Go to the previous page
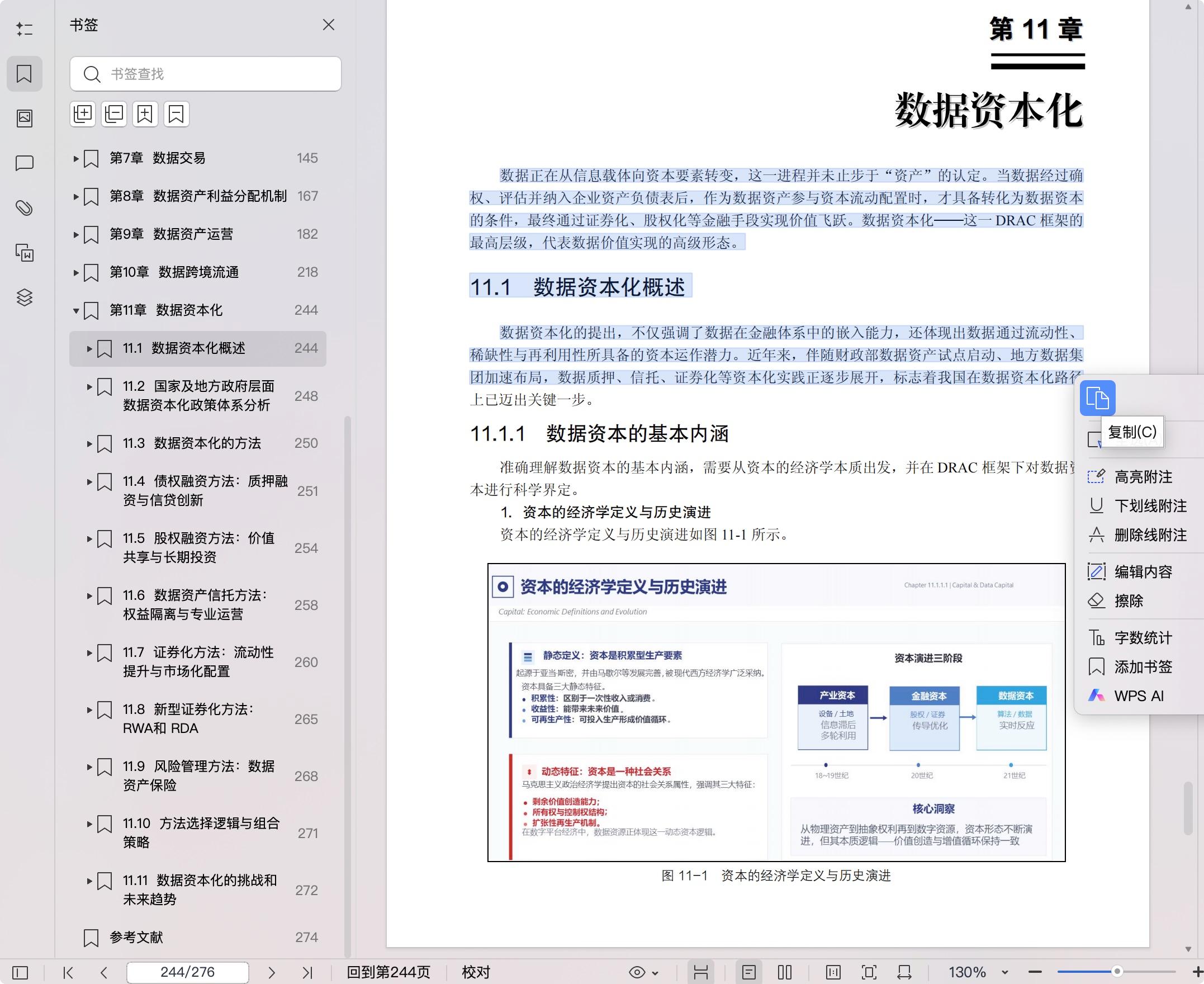The width and height of the screenshot is (1204, 984). coord(103,973)
